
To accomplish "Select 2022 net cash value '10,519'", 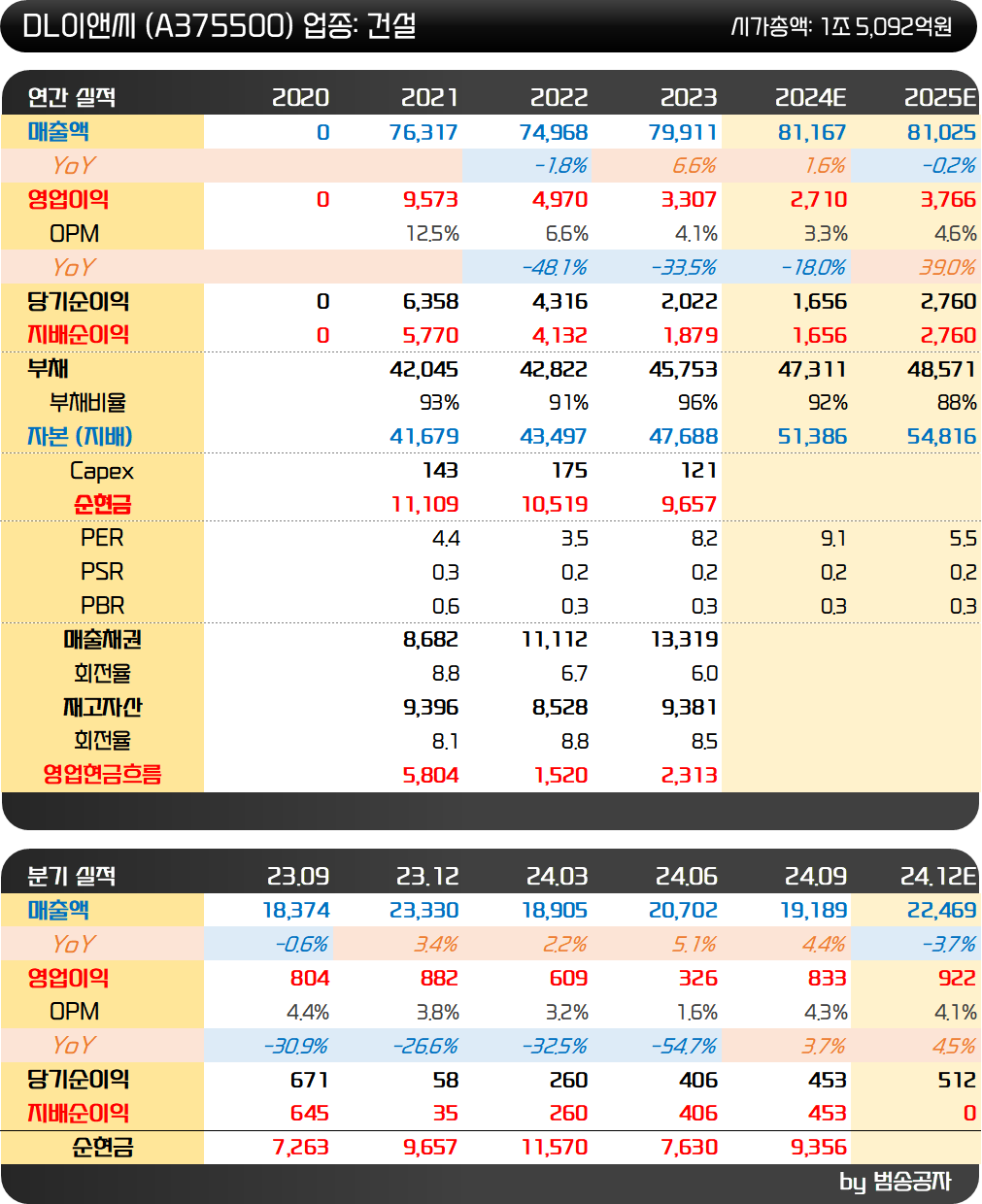I will [x=555, y=504].
